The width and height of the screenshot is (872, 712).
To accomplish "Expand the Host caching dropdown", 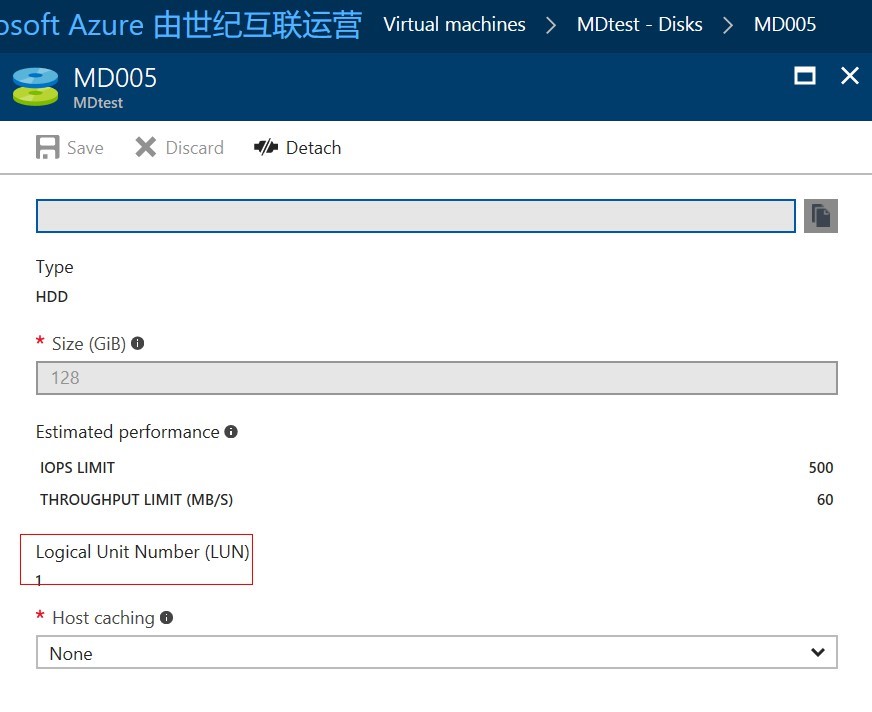I will click(x=436, y=653).
